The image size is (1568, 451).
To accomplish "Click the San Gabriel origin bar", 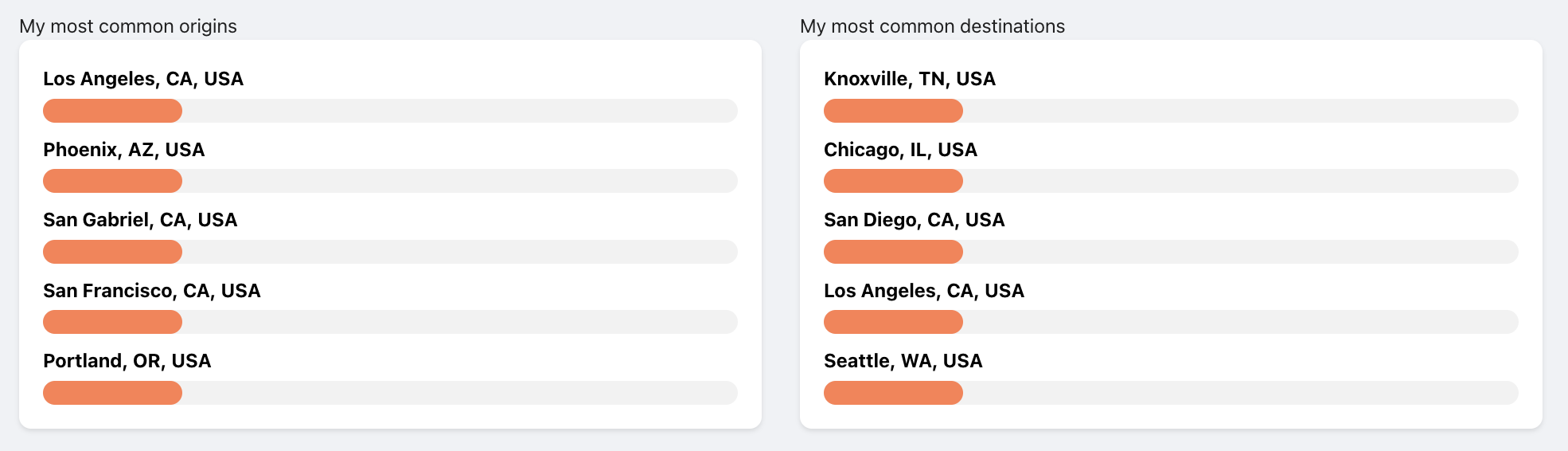I will tap(390, 252).
